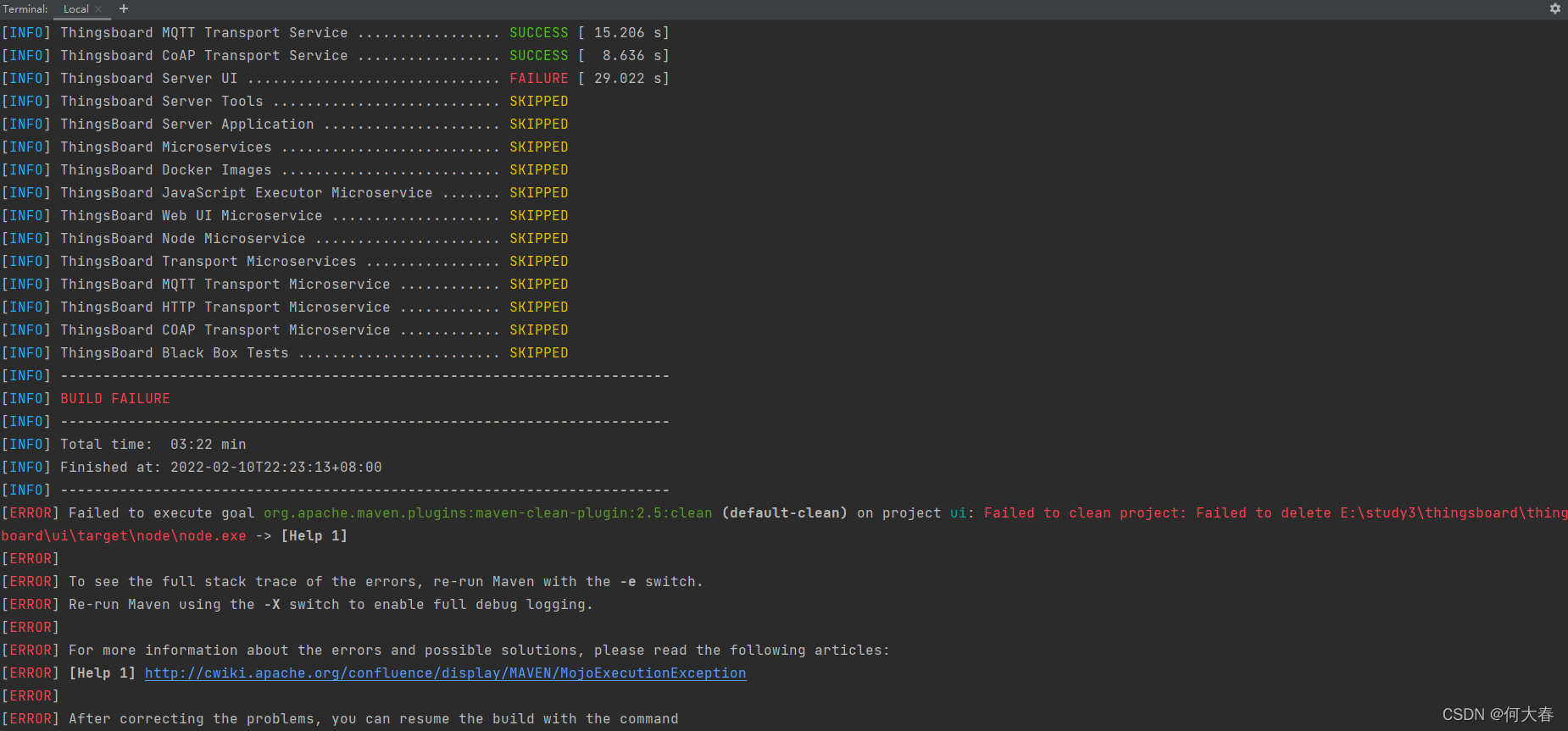This screenshot has width=1568, height=731.
Task: Click the Terminal panel title label
Action: [x=25, y=9]
